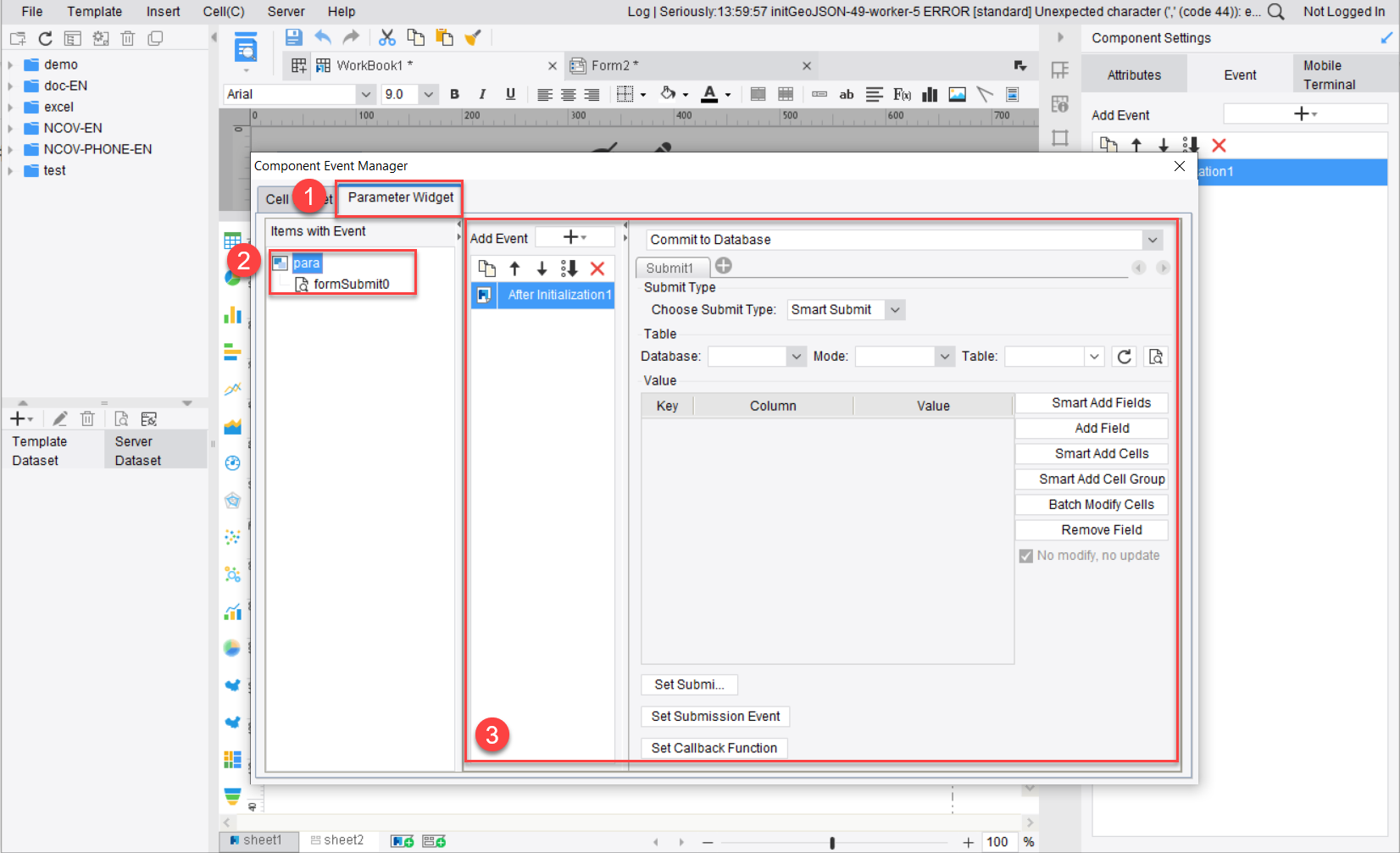Expand the NCOV-PHONE-EN folder
This screenshot has height=853, width=1400.
click(x=10, y=149)
